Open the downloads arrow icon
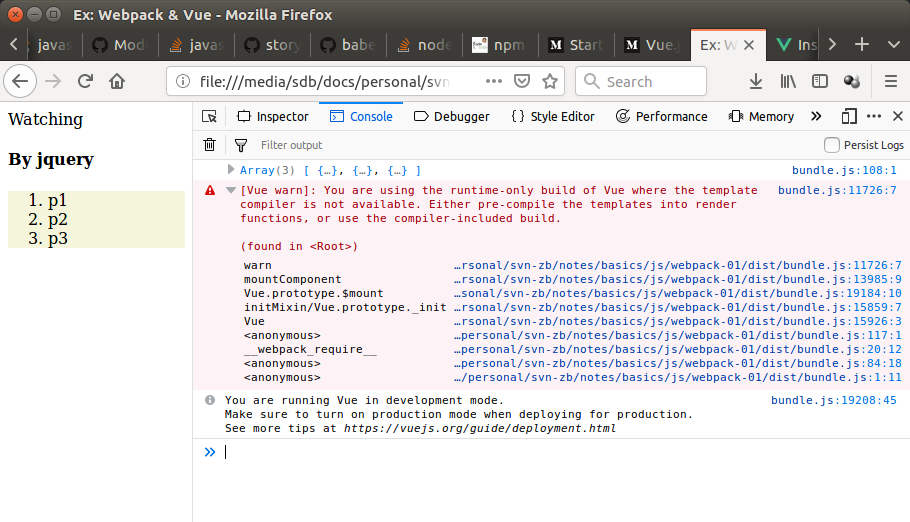This screenshot has width=910, height=522. pos(756,81)
